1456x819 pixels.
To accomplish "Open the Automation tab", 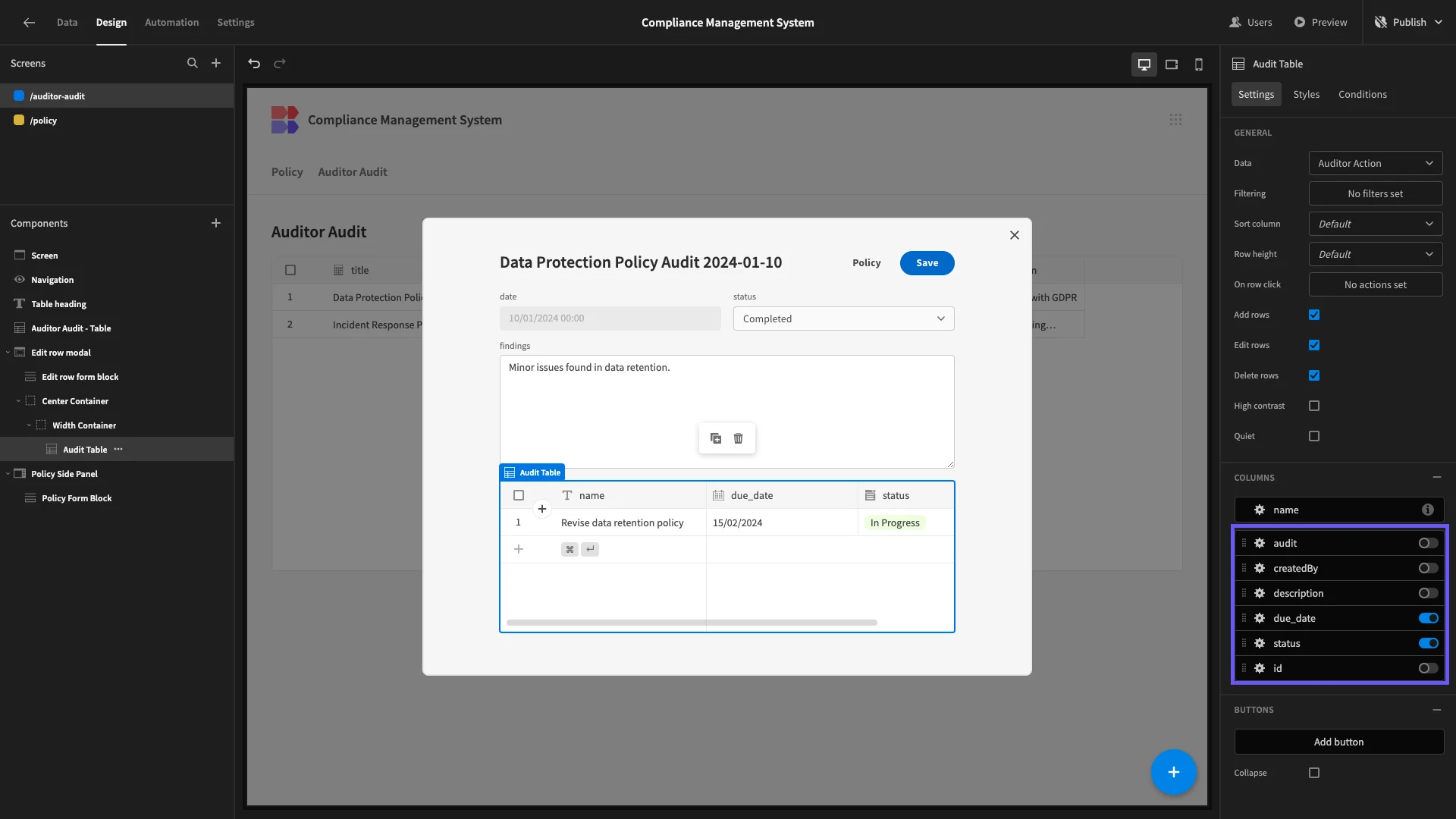I will click(172, 23).
